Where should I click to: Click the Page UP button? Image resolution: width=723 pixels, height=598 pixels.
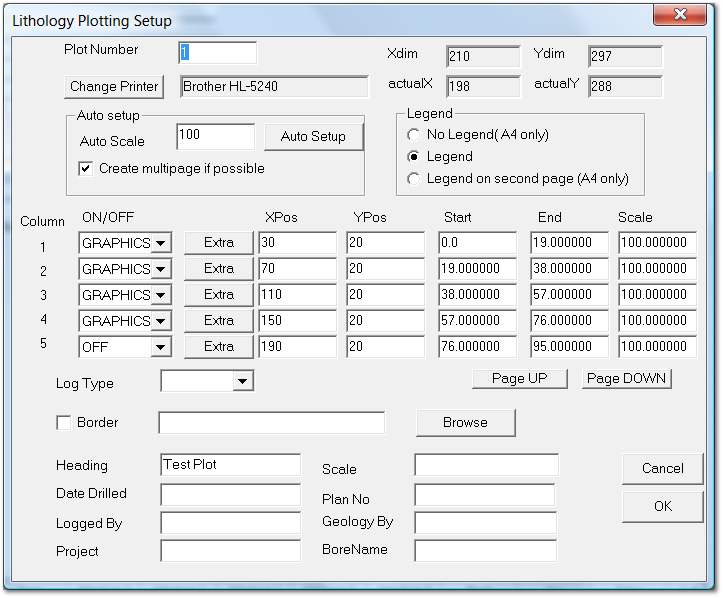point(520,379)
